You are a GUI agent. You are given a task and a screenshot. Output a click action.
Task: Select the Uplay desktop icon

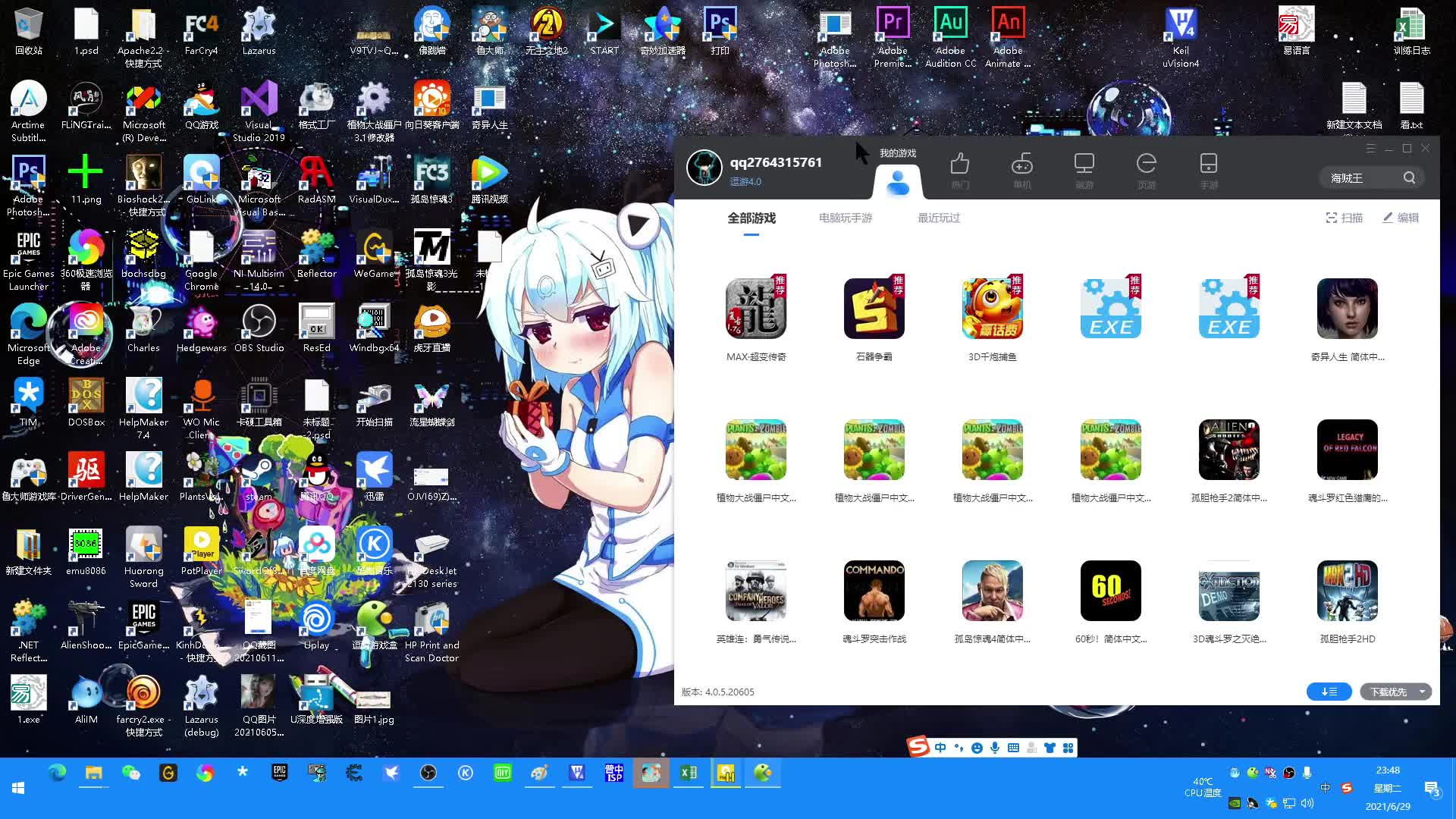316,626
